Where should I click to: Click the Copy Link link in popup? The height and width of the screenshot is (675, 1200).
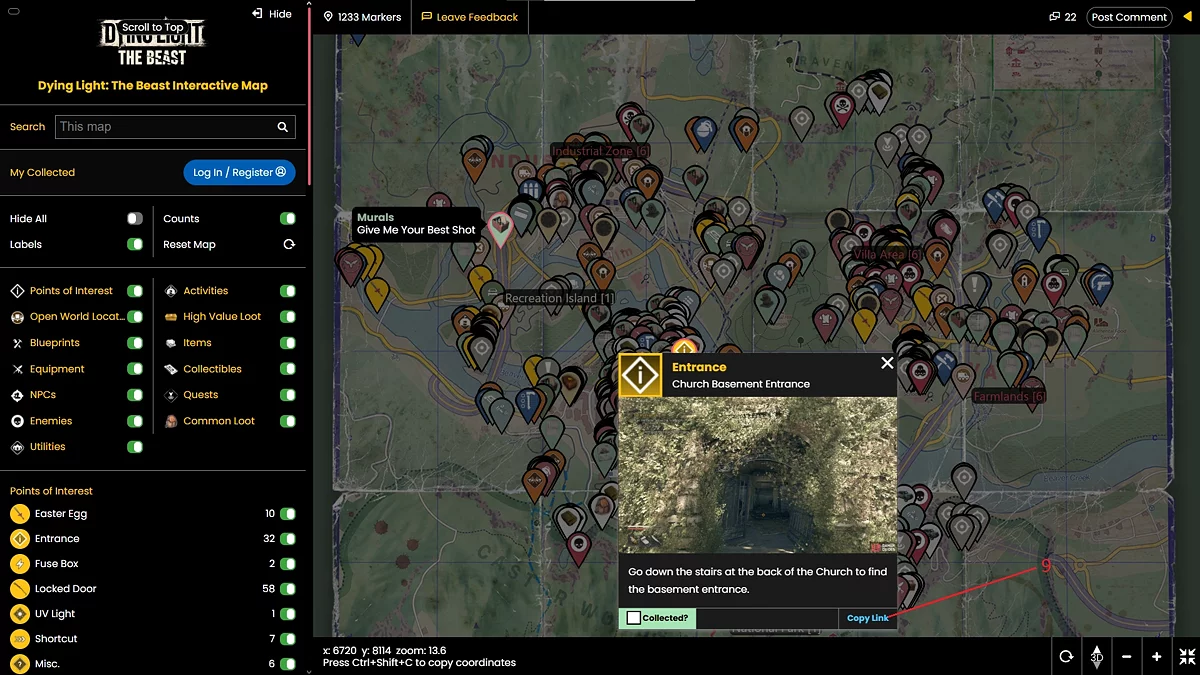867,618
